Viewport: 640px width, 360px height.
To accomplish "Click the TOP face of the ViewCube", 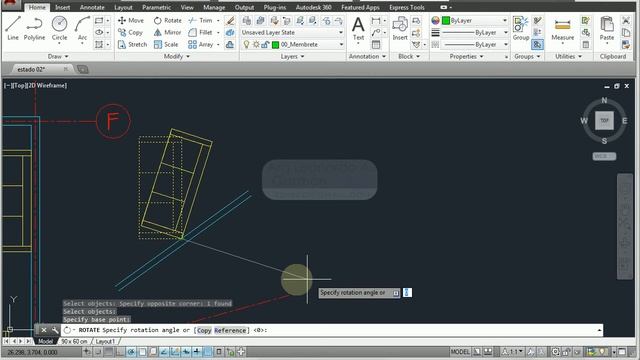I will [604, 120].
